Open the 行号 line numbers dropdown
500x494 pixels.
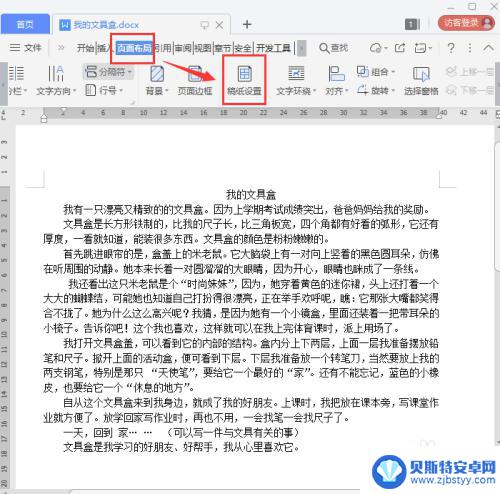[x=104, y=90]
